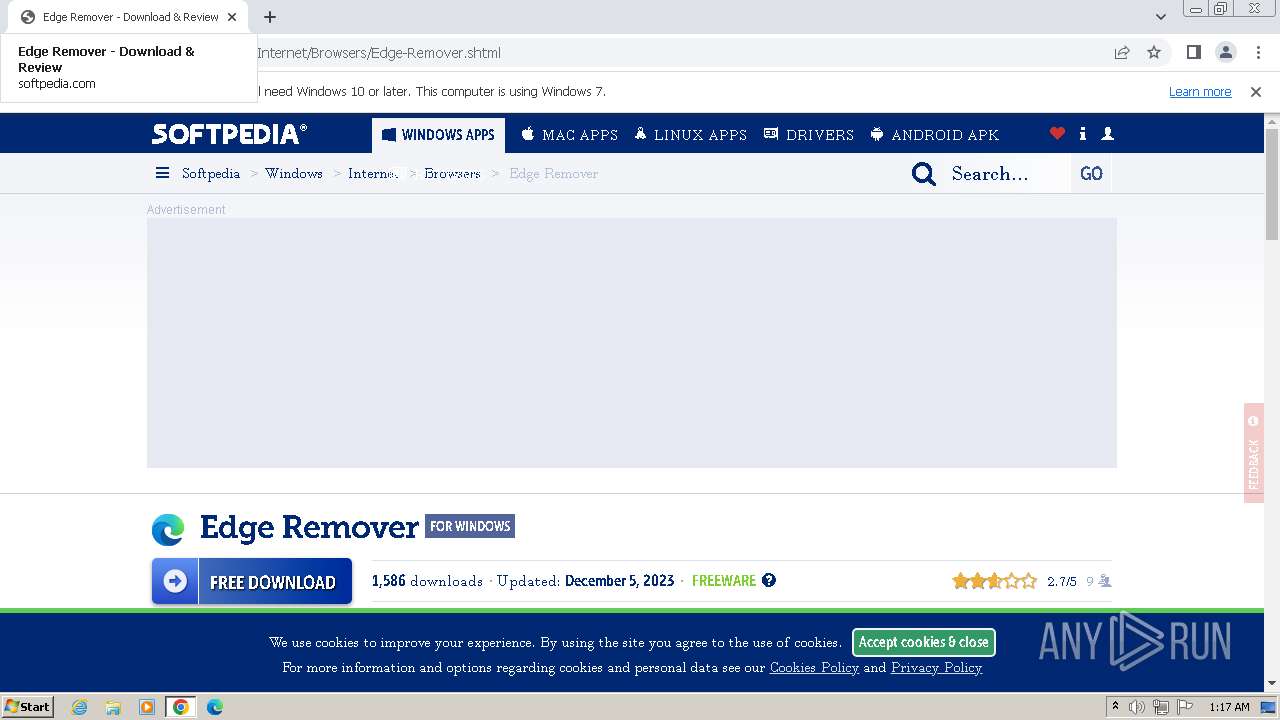This screenshot has width=1280, height=720.
Task: Show hidden tray icons arrow
Action: [x=1115, y=707]
